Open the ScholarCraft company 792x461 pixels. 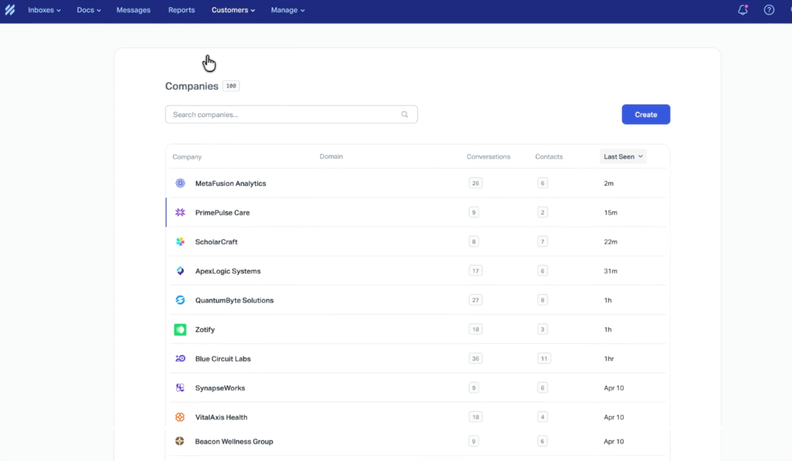tap(216, 242)
